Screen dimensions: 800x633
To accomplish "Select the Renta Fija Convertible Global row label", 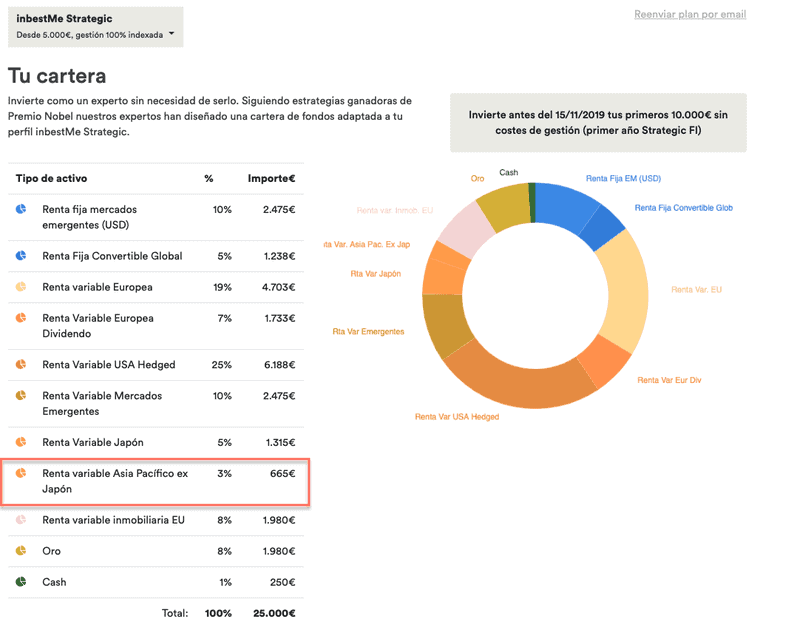I will click(x=112, y=256).
